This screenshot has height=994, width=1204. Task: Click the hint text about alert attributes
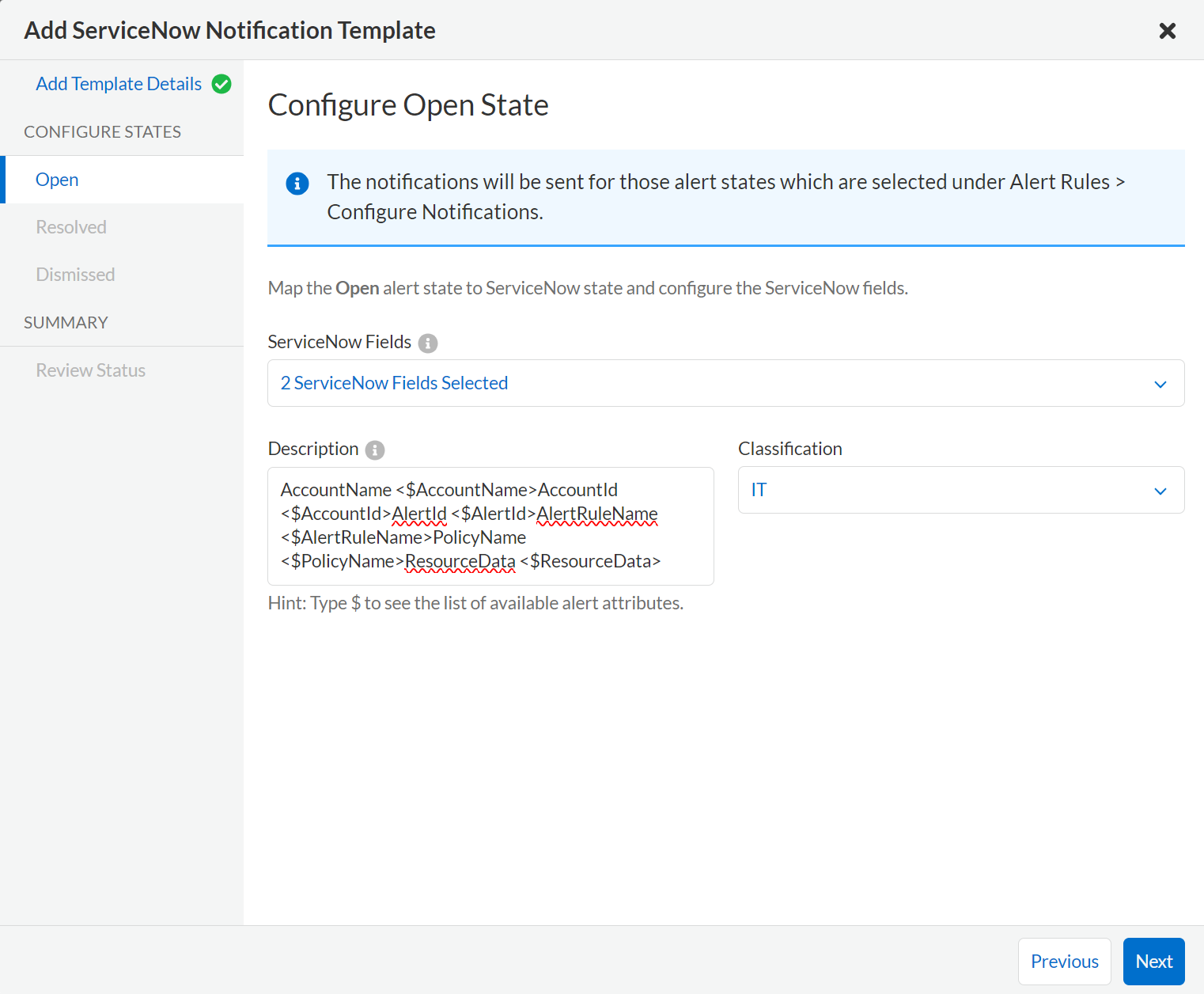tap(475, 603)
